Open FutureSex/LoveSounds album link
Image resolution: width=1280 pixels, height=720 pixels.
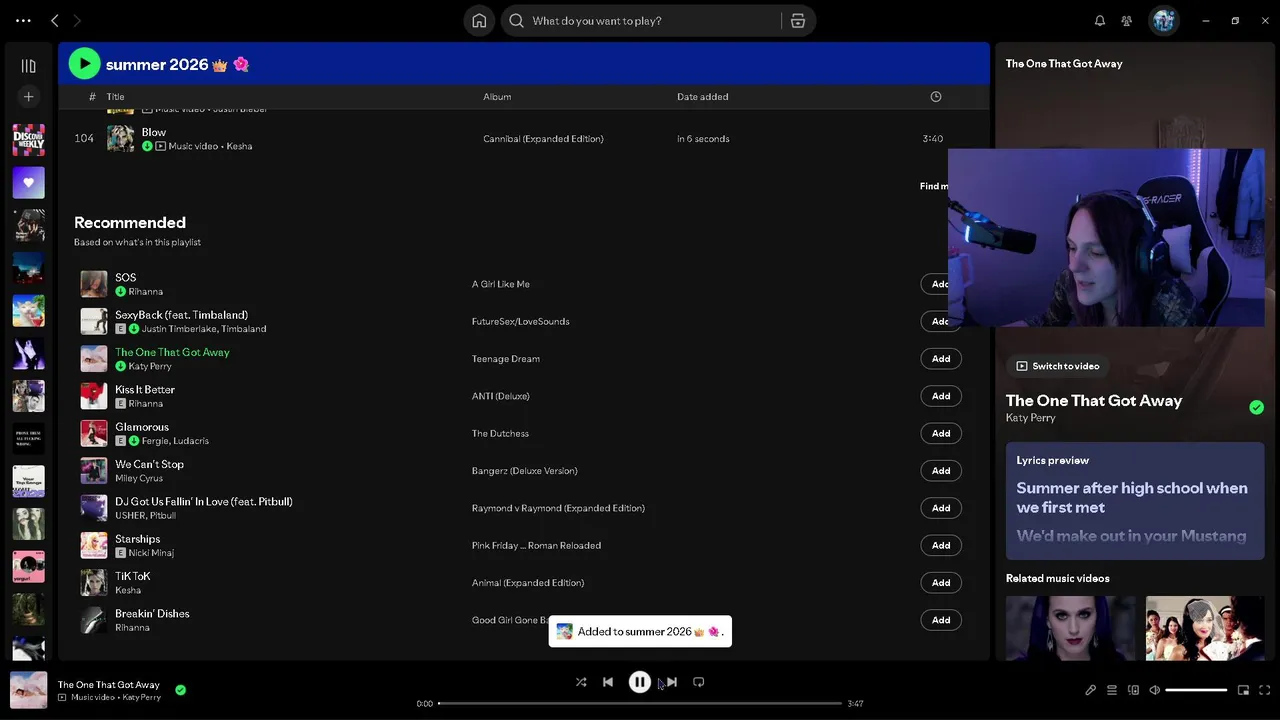pos(520,321)
